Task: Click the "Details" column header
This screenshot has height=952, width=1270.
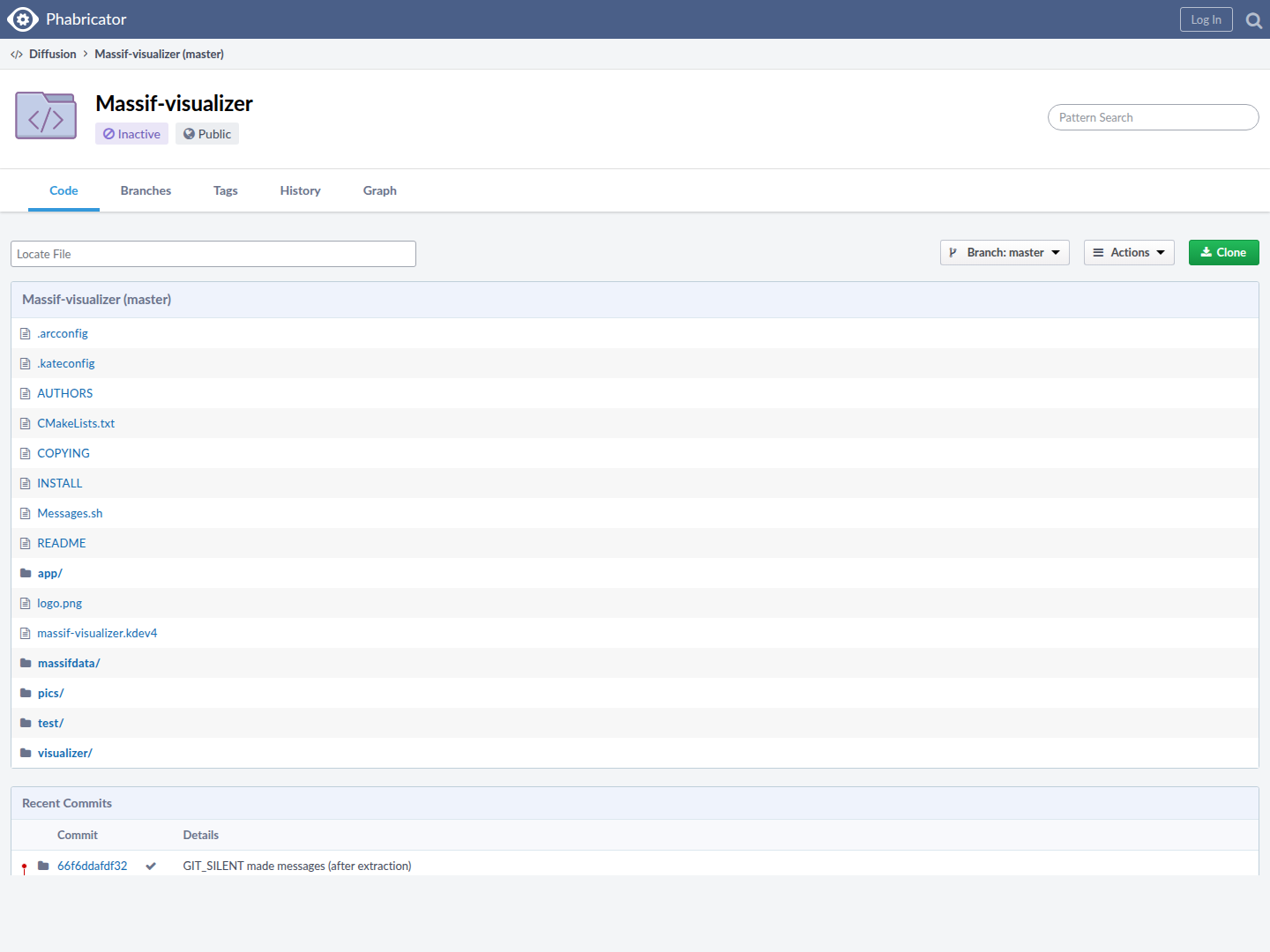Action: coord(201,835)
